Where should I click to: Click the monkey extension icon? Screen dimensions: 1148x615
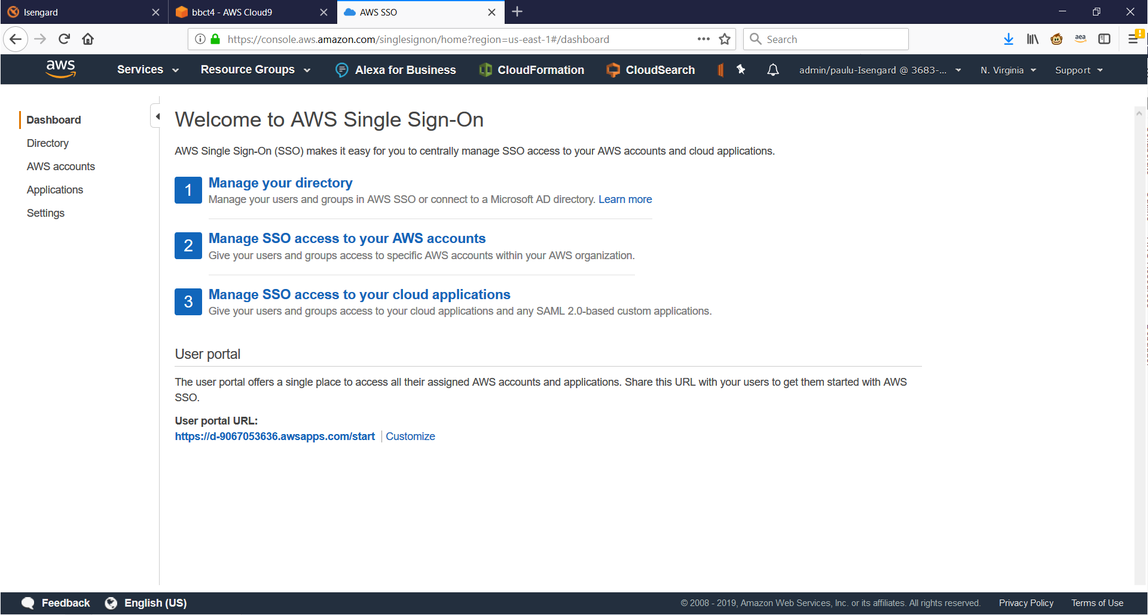point(1056,40)
